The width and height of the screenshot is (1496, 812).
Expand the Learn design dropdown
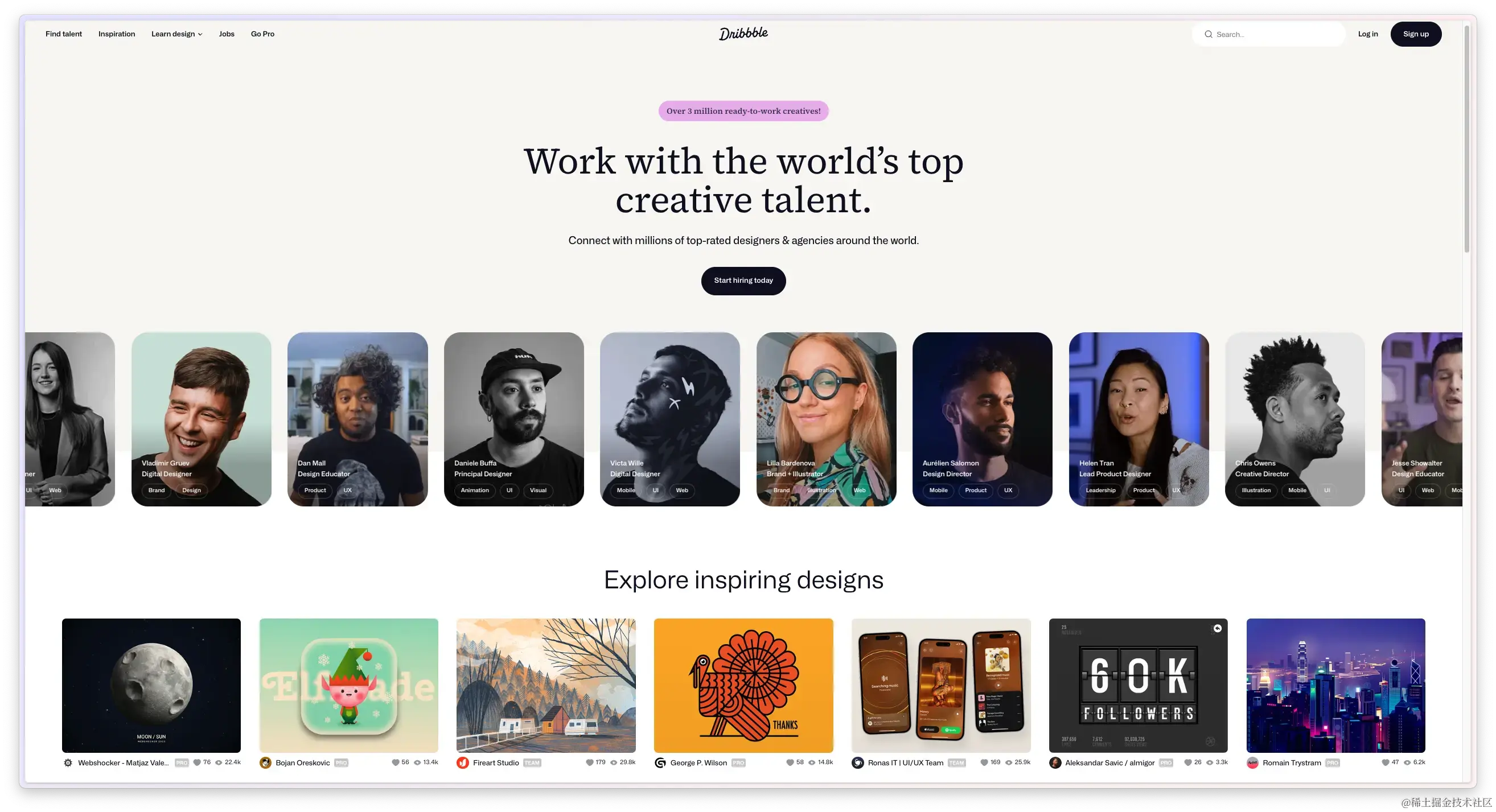coord(176,34)
